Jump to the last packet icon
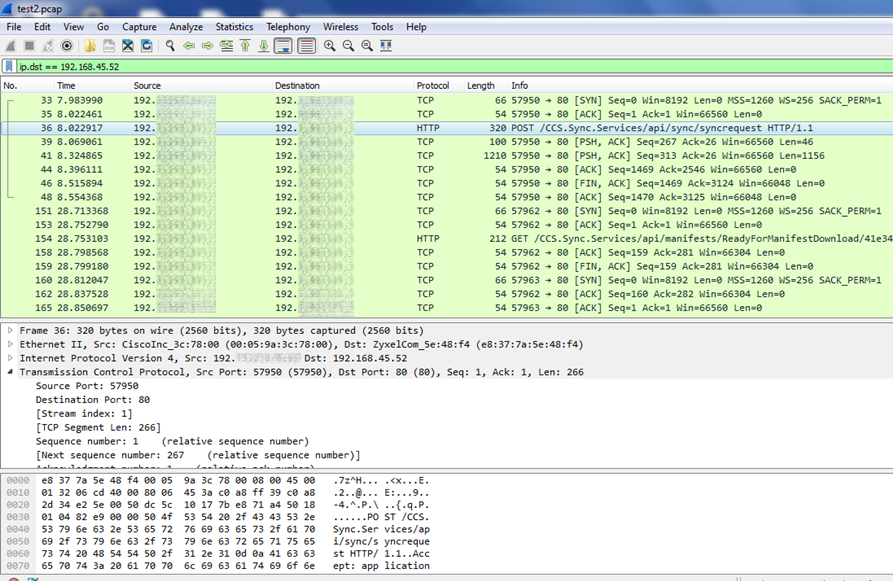893x581 pixels. pyautogui.click(x=264, y=46)
